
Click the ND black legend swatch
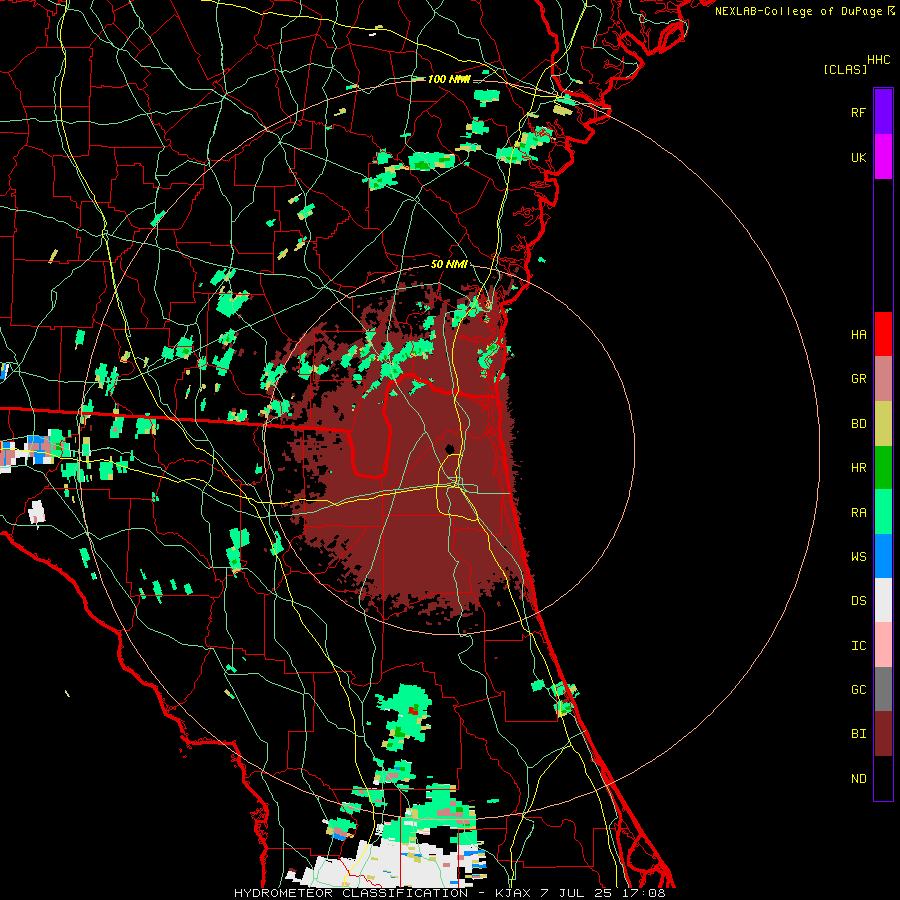883,778
